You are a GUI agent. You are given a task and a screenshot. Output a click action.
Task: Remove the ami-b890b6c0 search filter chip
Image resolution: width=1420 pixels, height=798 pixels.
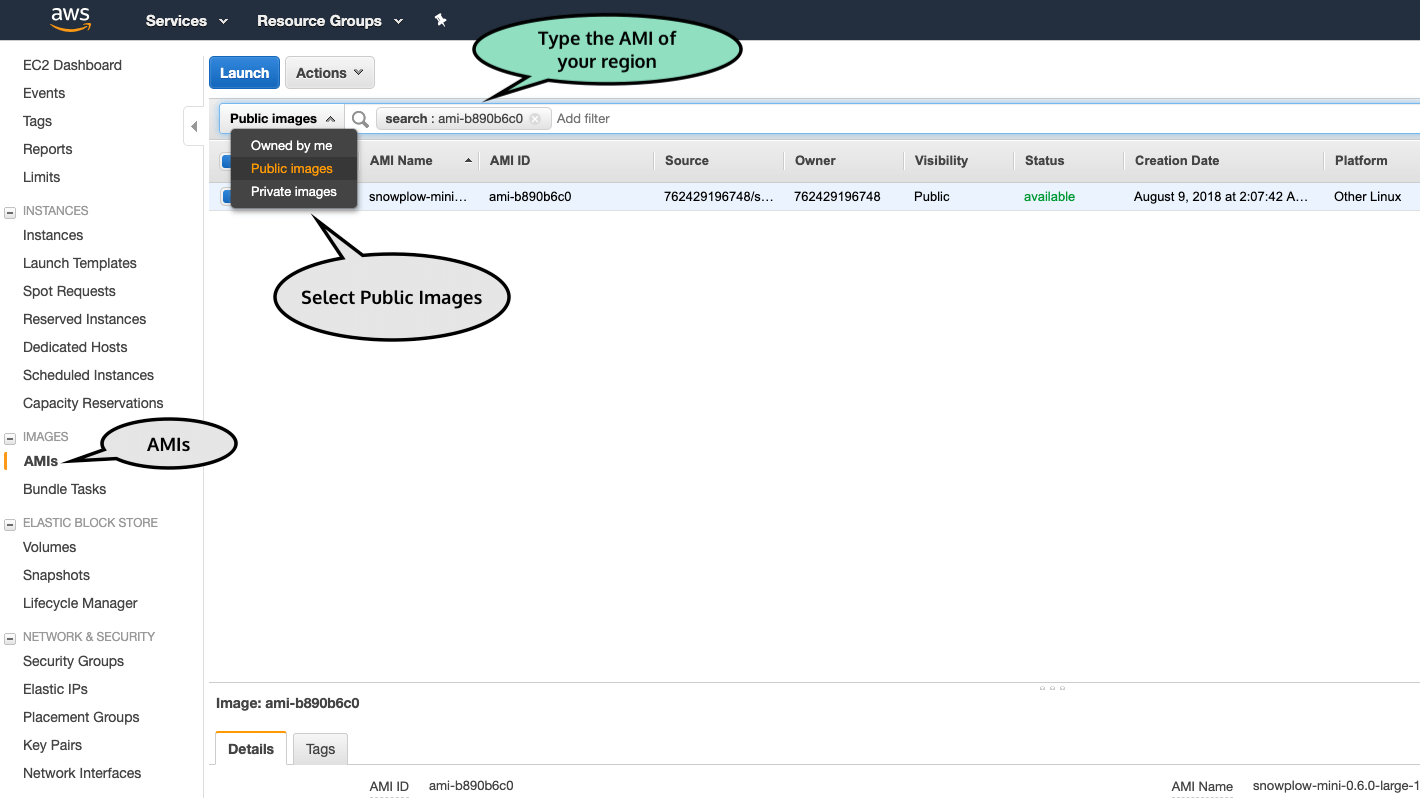click(535, 119)
